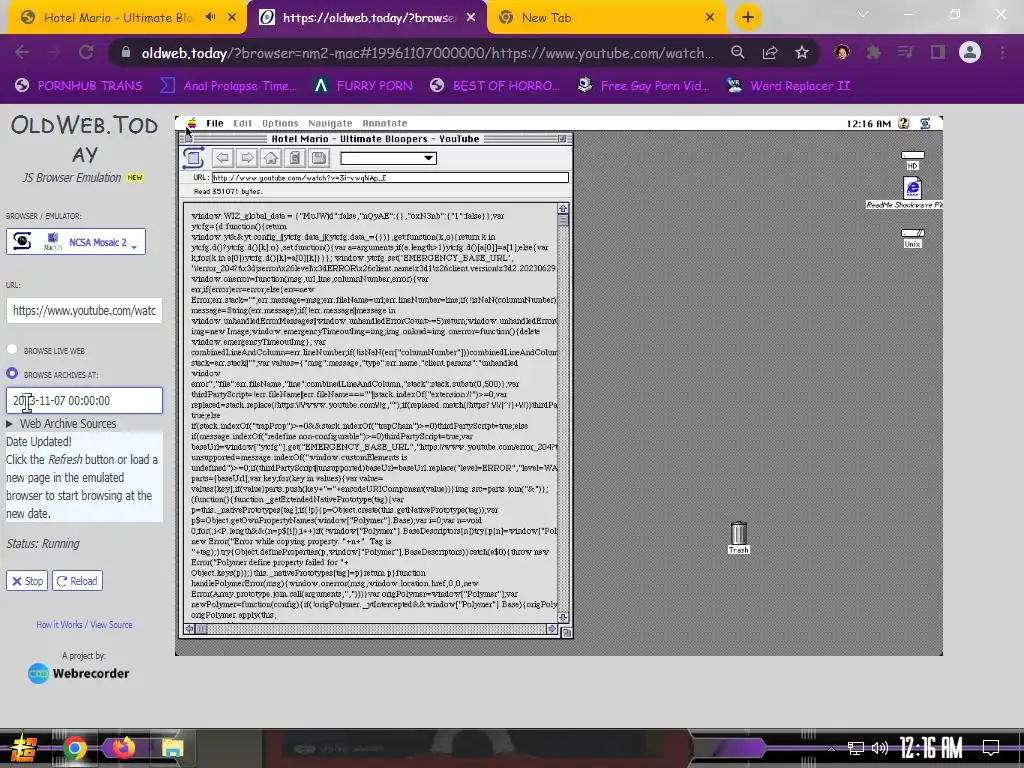Mute the Hotel Mario tab speaker icon

pyautogui.click(x=210, y=17)
